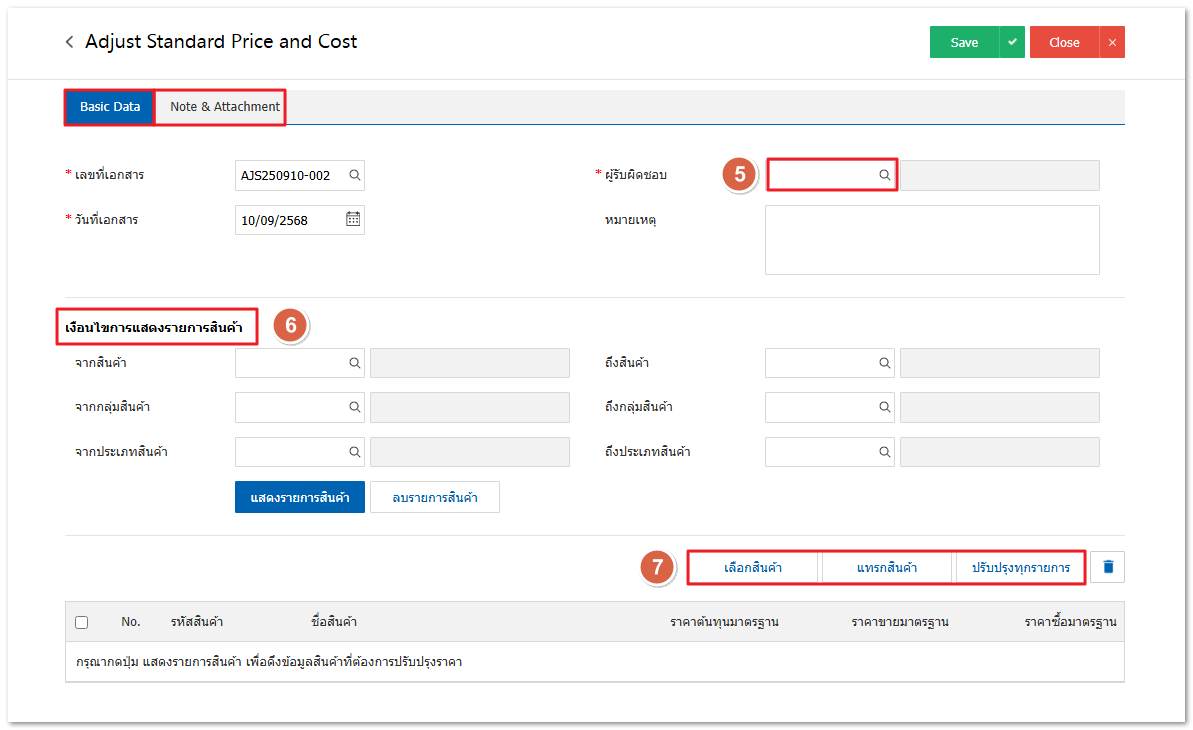Click the back arrow beside page title
The width and height of the screenshot is (1193, 730).
pyautogui.click(x=69, y=42)
